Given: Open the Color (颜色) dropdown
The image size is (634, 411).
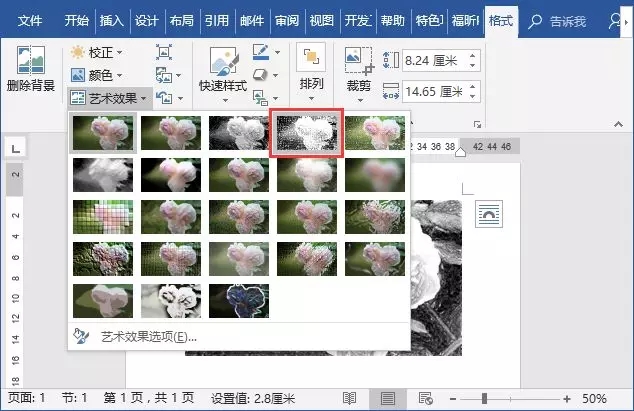Looking at the screenshot, I should click(x=96, y=75).
